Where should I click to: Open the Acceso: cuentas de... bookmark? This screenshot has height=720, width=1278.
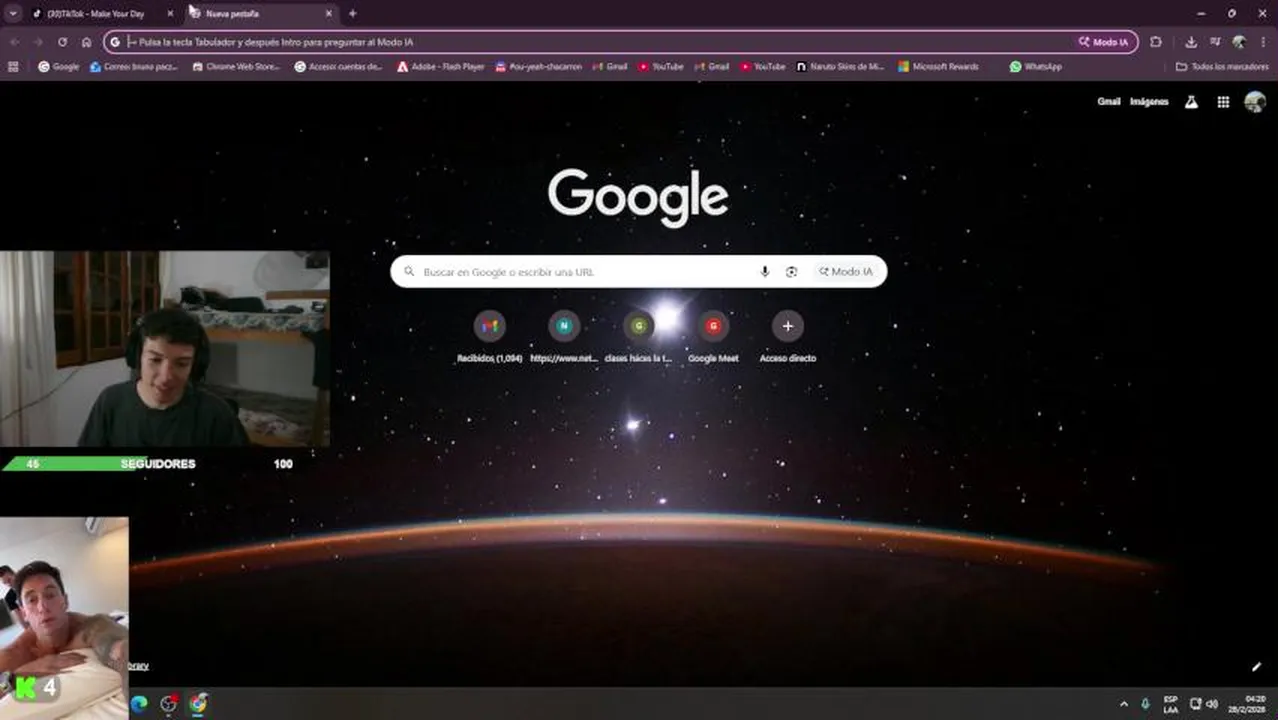pyautogui.click(x=339, y=67)
